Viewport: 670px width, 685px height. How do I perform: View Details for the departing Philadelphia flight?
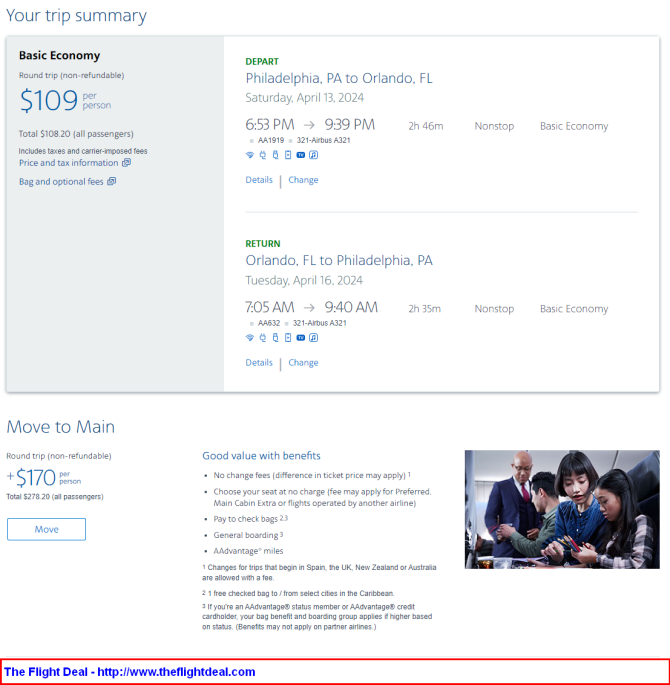pos(259,180)
